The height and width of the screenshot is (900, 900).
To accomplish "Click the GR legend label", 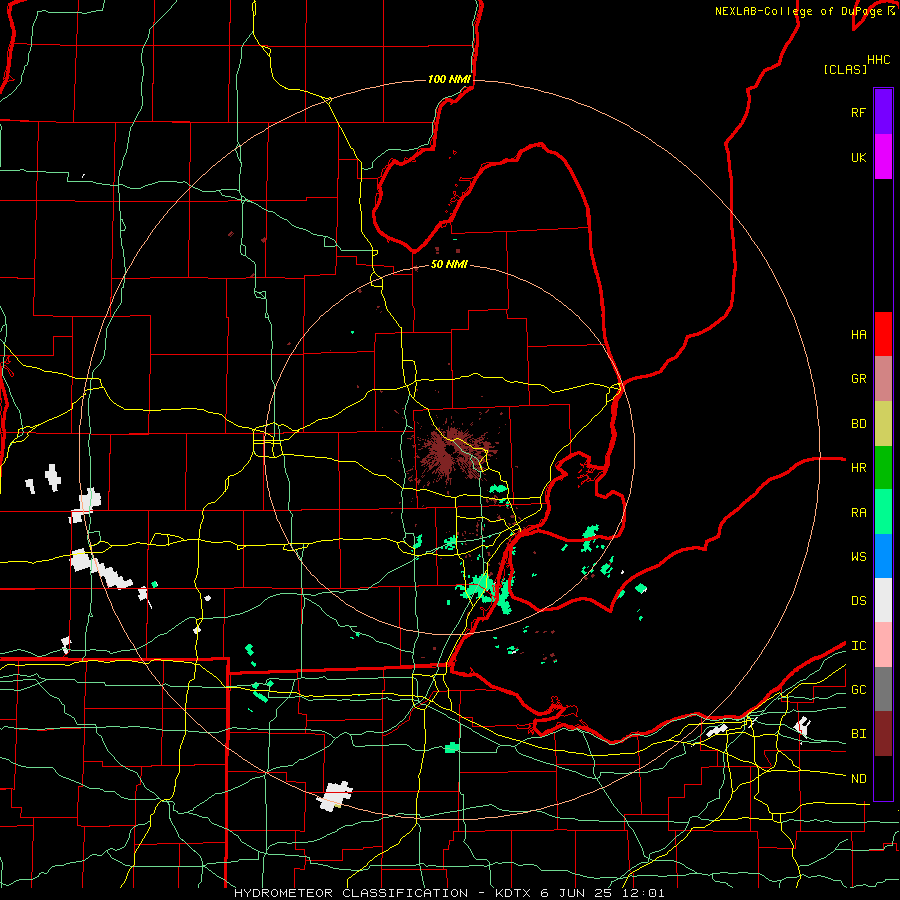I will [x=858, y=379].
